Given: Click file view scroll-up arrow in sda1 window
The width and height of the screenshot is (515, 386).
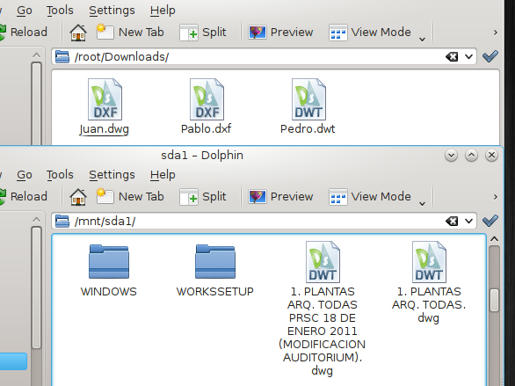Looking at the screenshot, I should coord(494,239).
